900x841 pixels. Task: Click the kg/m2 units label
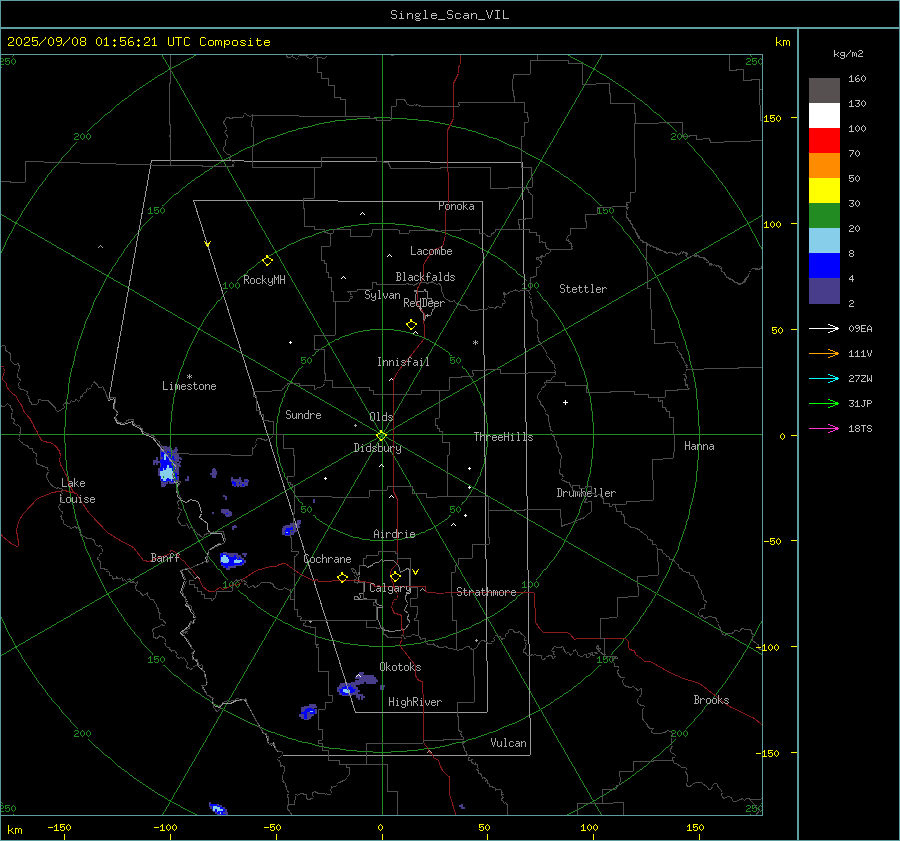848,54
